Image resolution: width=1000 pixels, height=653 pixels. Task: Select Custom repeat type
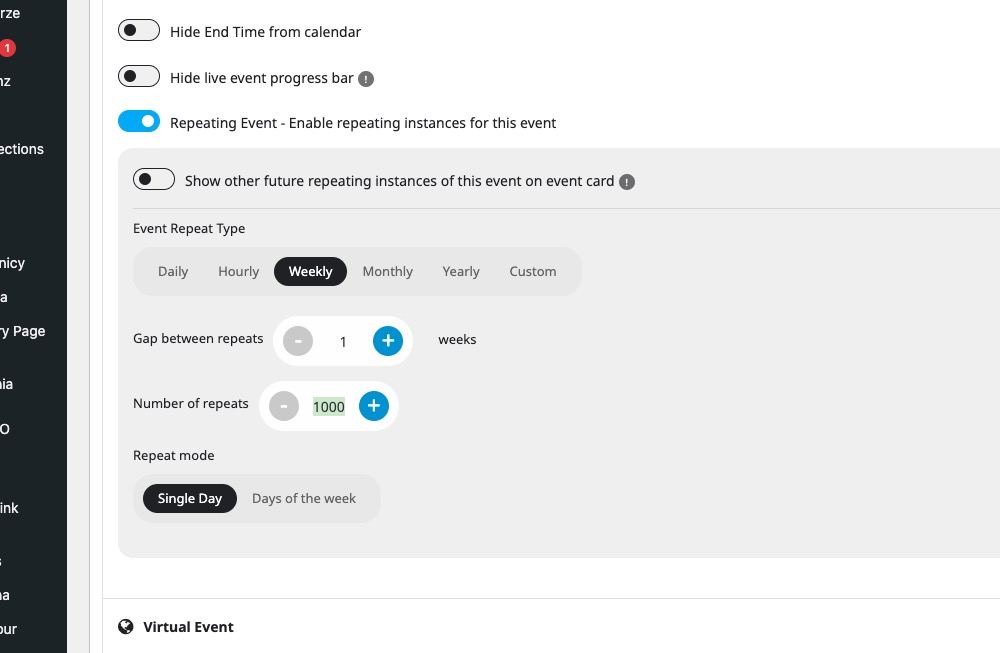pos(533,272)
